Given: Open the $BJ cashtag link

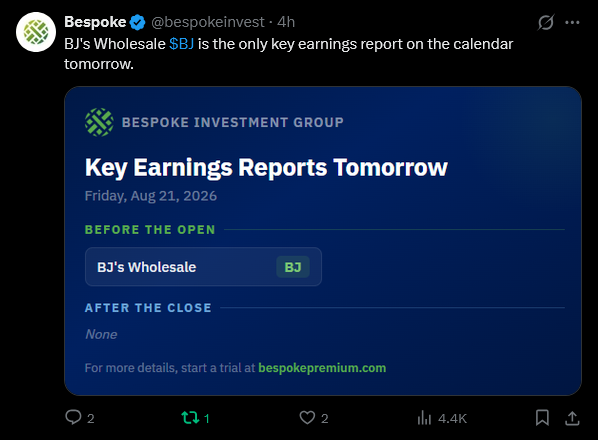Looking at the screenshot, I should pyautogui.click(x=182, y=44).
